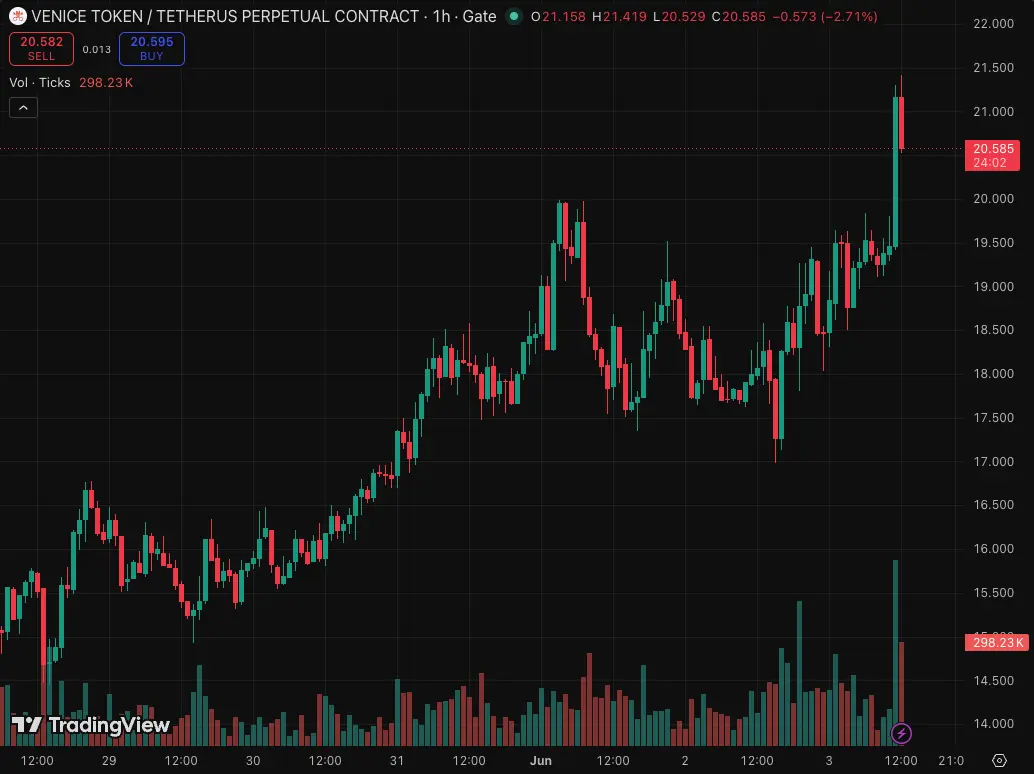Click the red SELL 20.582 button
The height and width of the screenshot is (774, 1034).
click(x=42, y=49)
